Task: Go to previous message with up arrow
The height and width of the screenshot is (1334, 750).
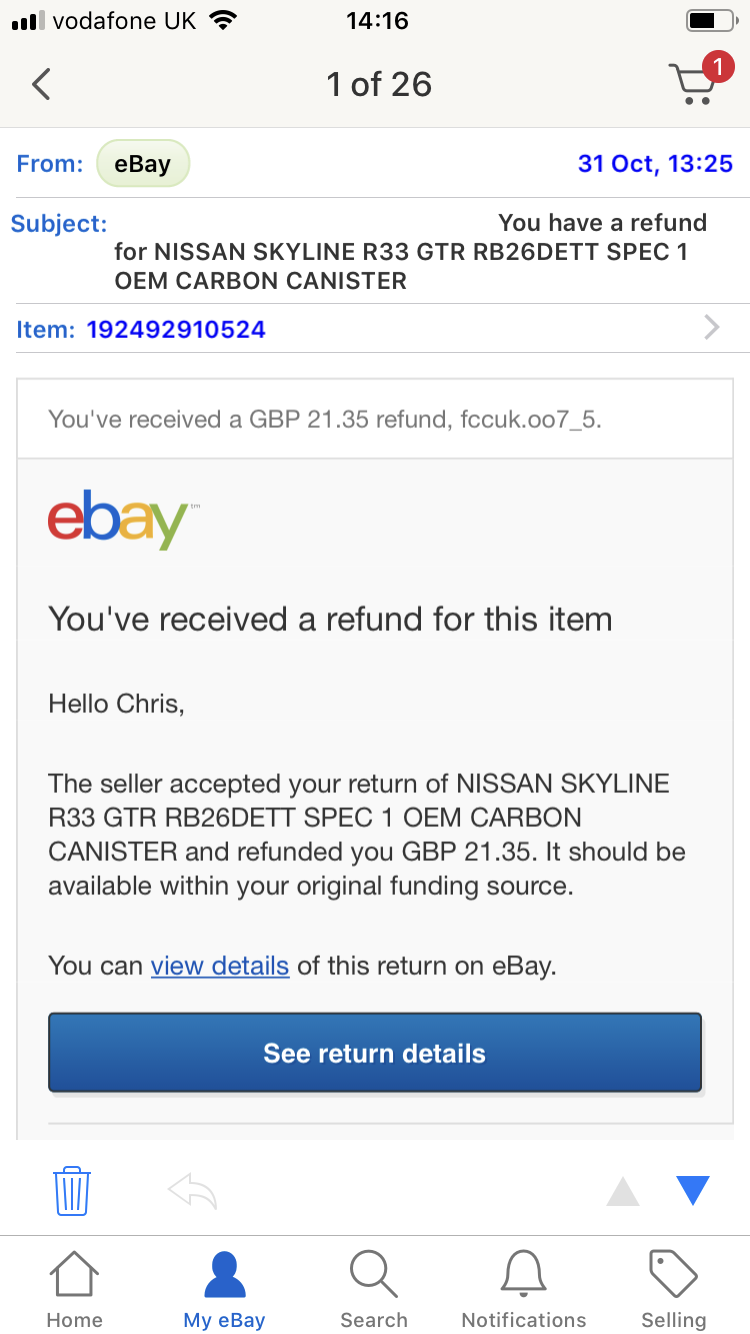Action: pyautogui.click(x=623, y=1191)
